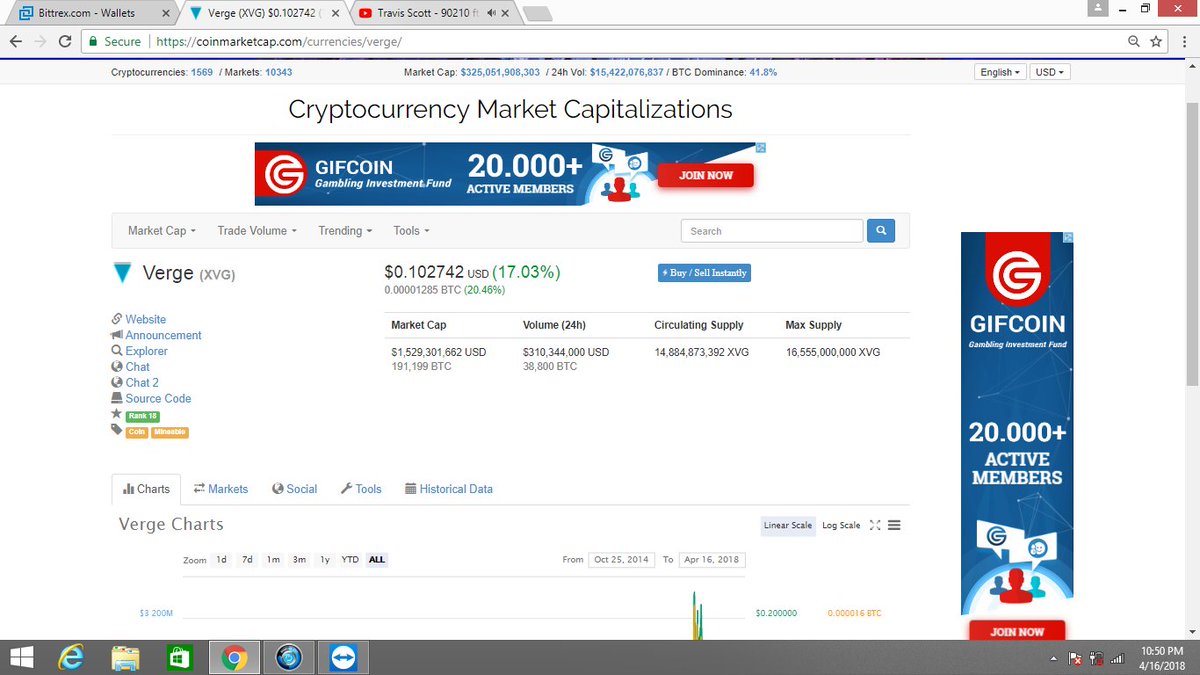Open chart fullscreen view icon

point(876,525)
